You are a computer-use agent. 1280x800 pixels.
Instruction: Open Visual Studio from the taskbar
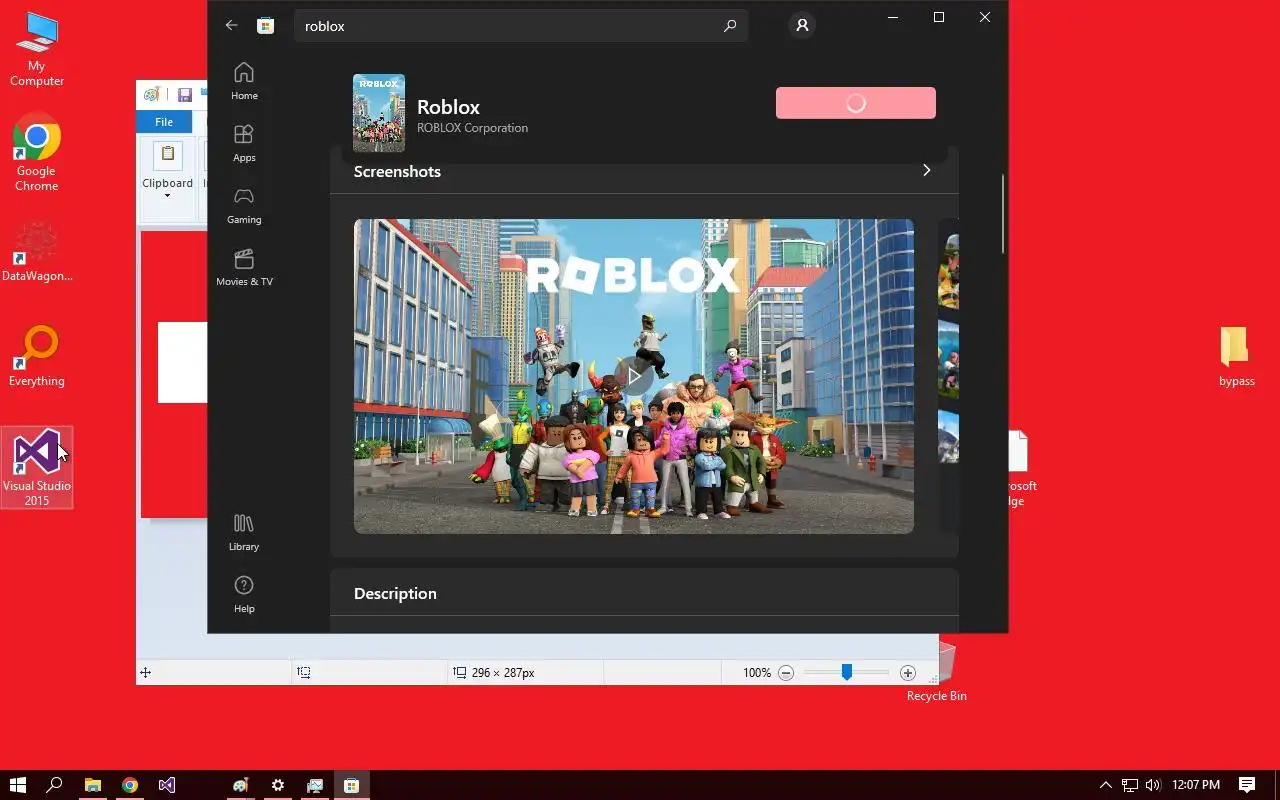167,785
